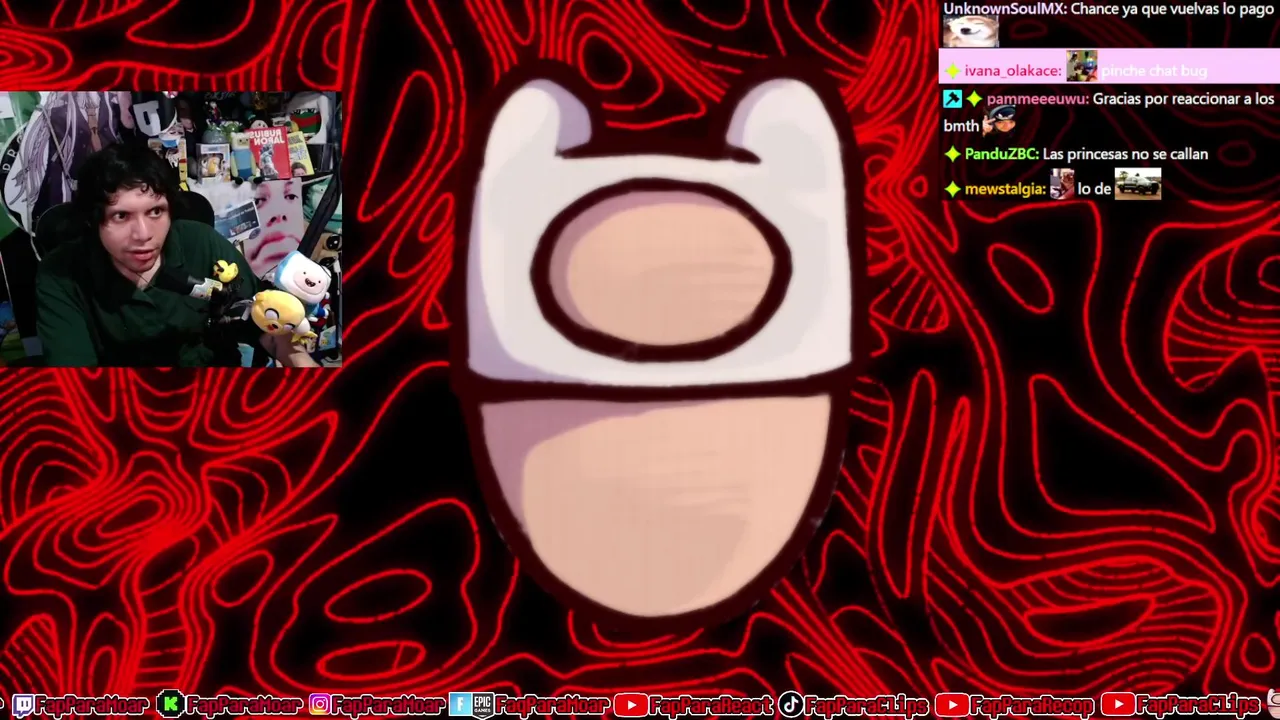Click the streamer's webcam overlay

(171, 229)
